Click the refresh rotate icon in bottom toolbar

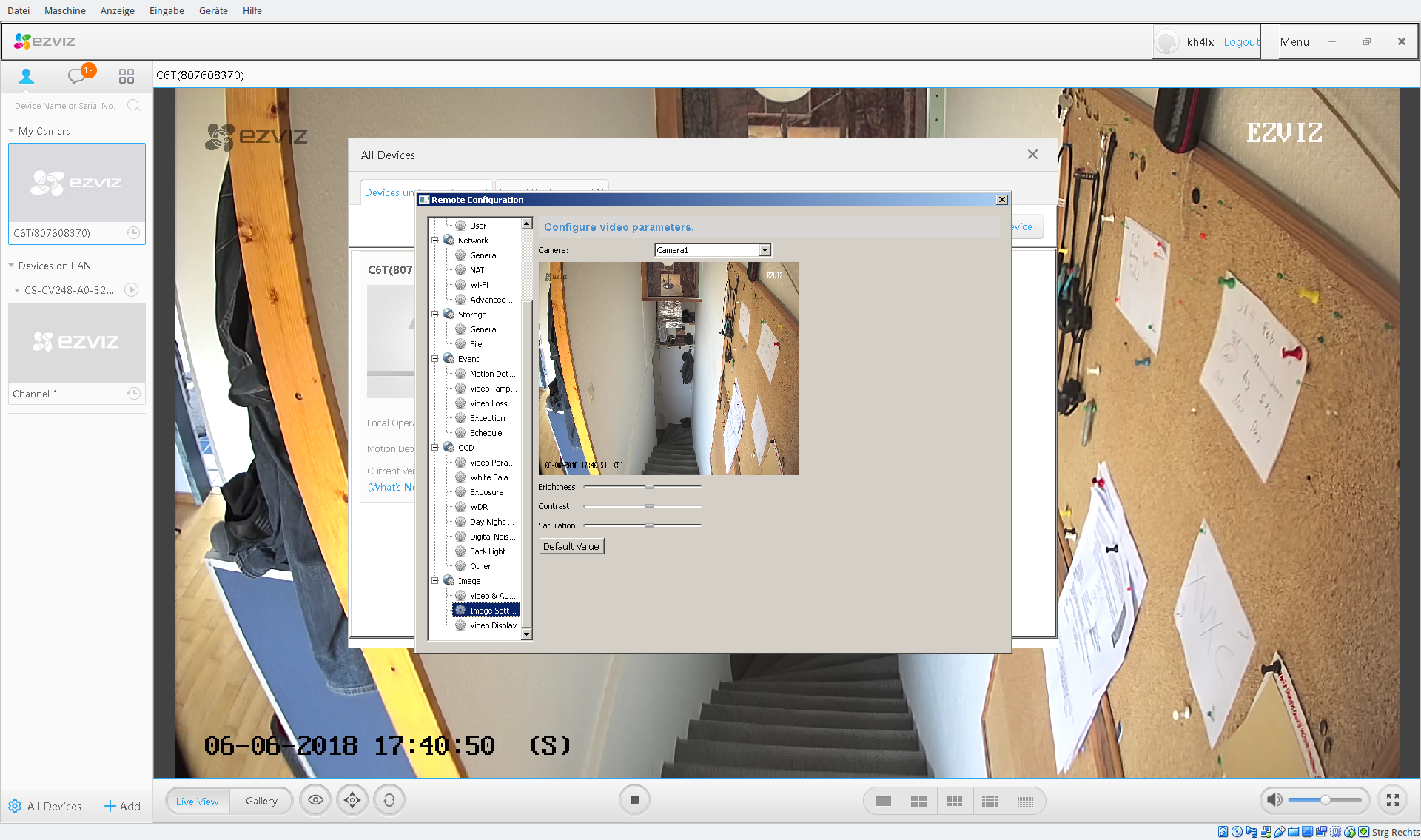[389, 800]
